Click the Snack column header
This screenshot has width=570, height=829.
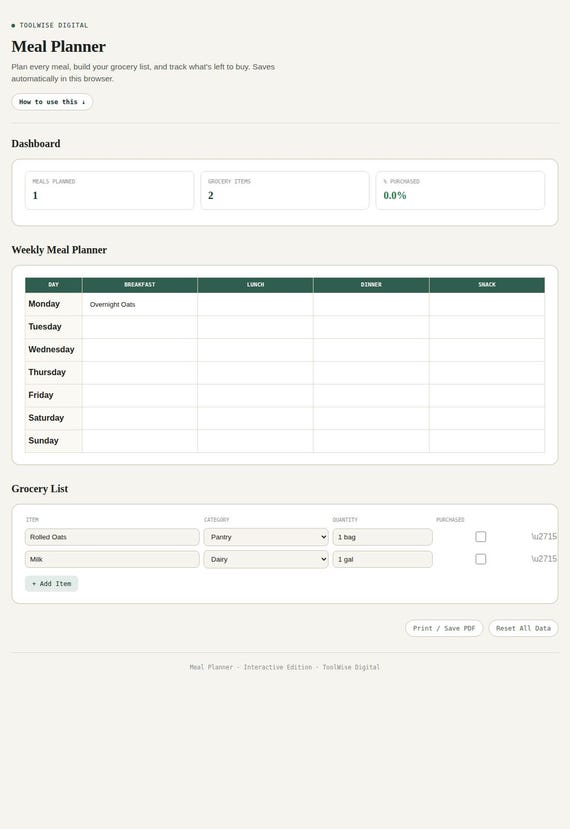(x=487, y=285)
